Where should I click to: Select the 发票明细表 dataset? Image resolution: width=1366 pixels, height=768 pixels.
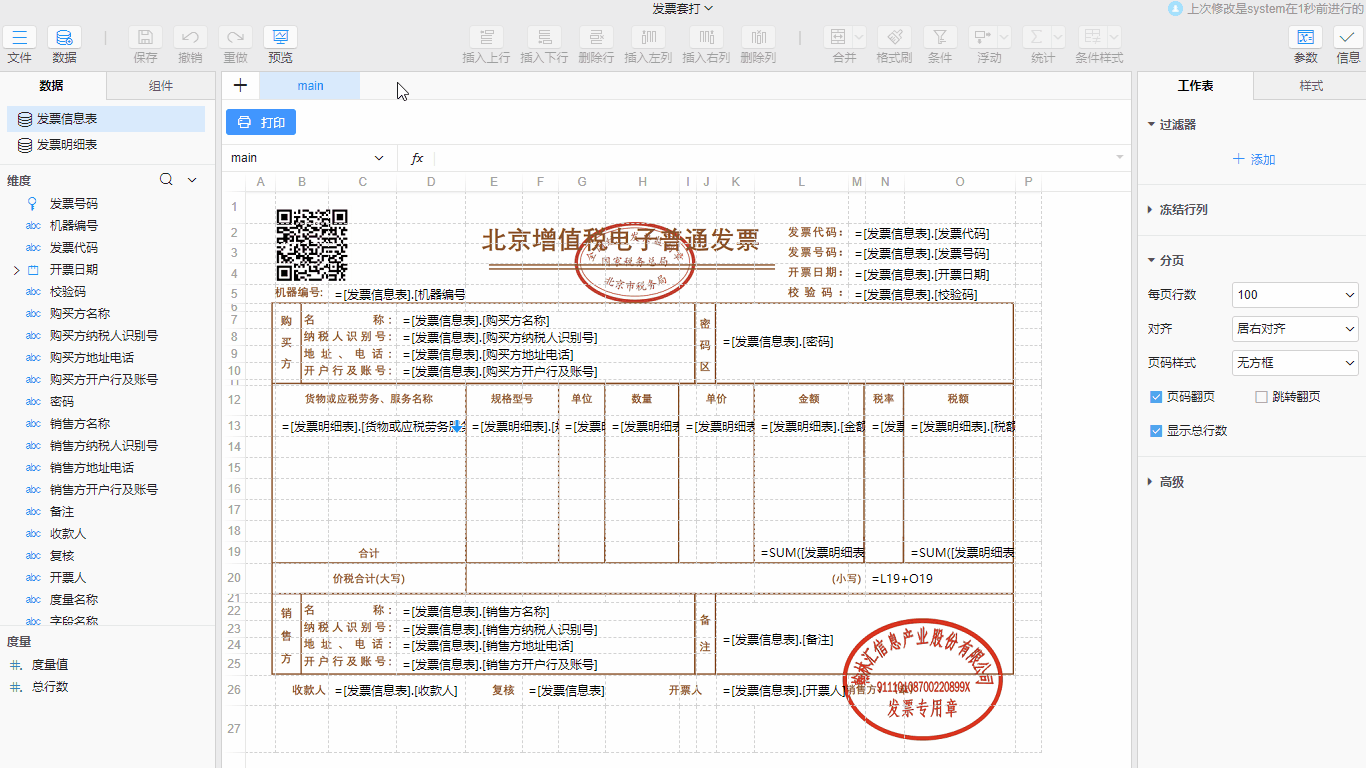[x=67, y=145]
